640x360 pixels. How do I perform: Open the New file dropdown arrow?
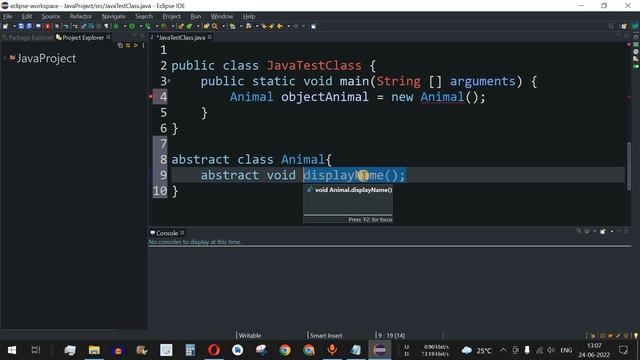coord(14,26)
